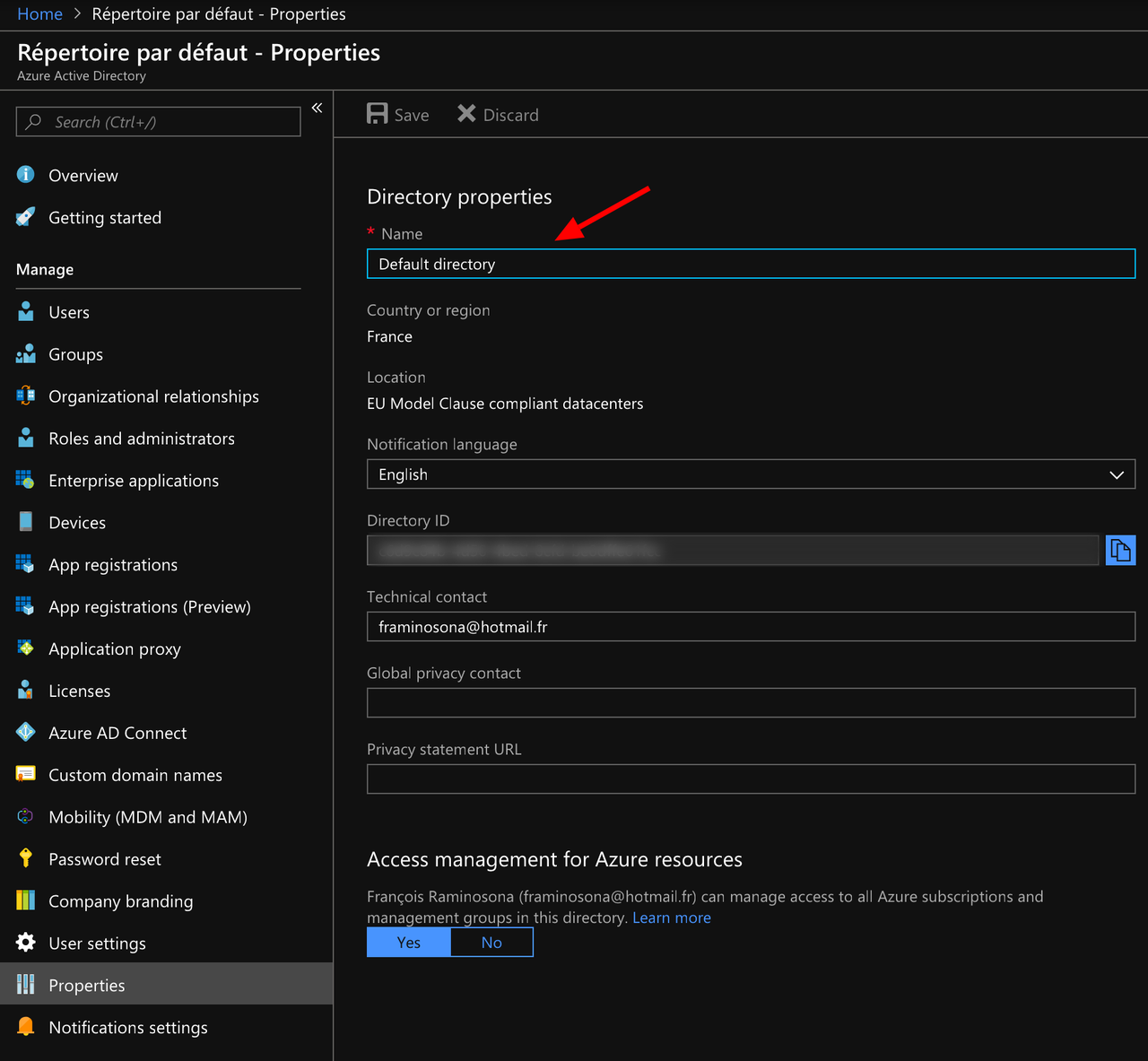The height and width of the screenshot is (1061, 1148).
Task: Click the Licenses icon
Action: pyautogui.click(x=25, y=691)
